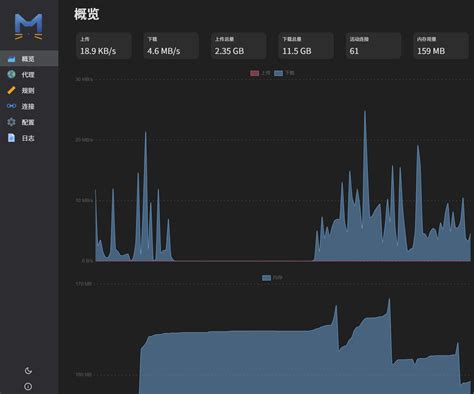
Task: Toggle dark mode with moon icon
Action: (28, 370)
